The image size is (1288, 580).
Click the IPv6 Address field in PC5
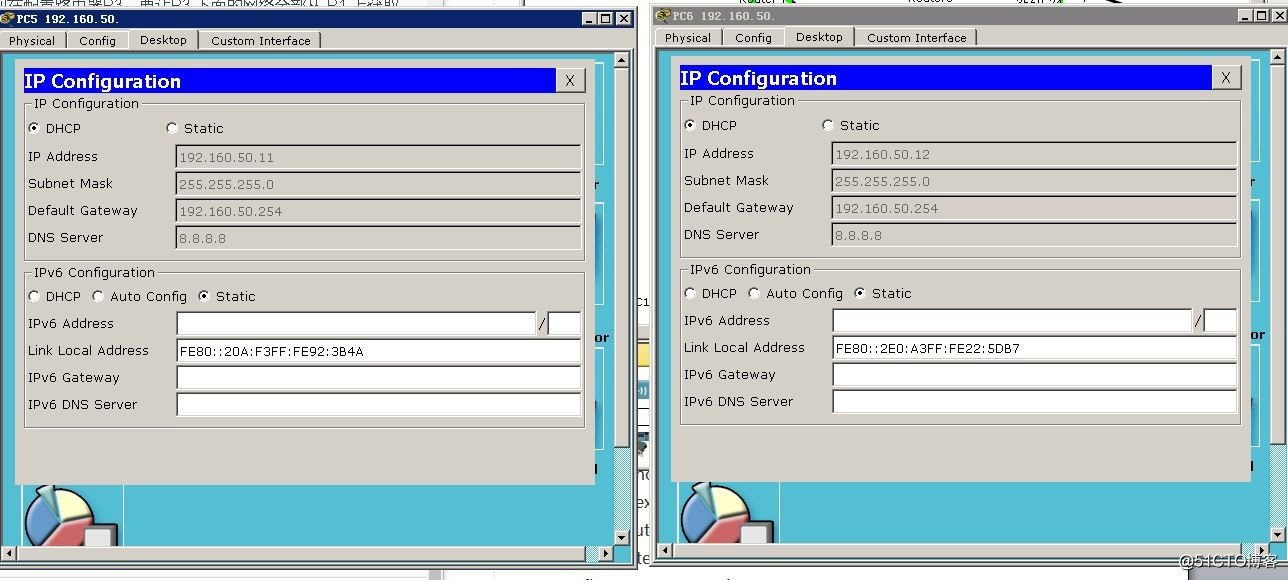pyautogui.click(x=356, y=323)
